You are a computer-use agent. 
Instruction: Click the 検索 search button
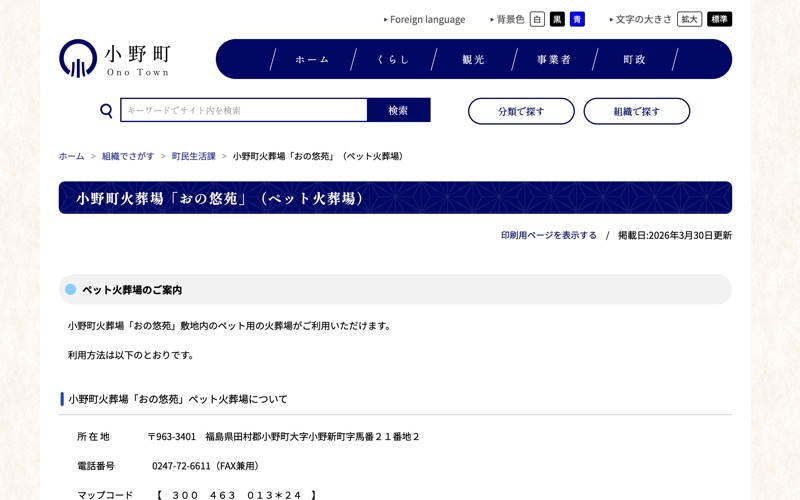tap(398, 110)
